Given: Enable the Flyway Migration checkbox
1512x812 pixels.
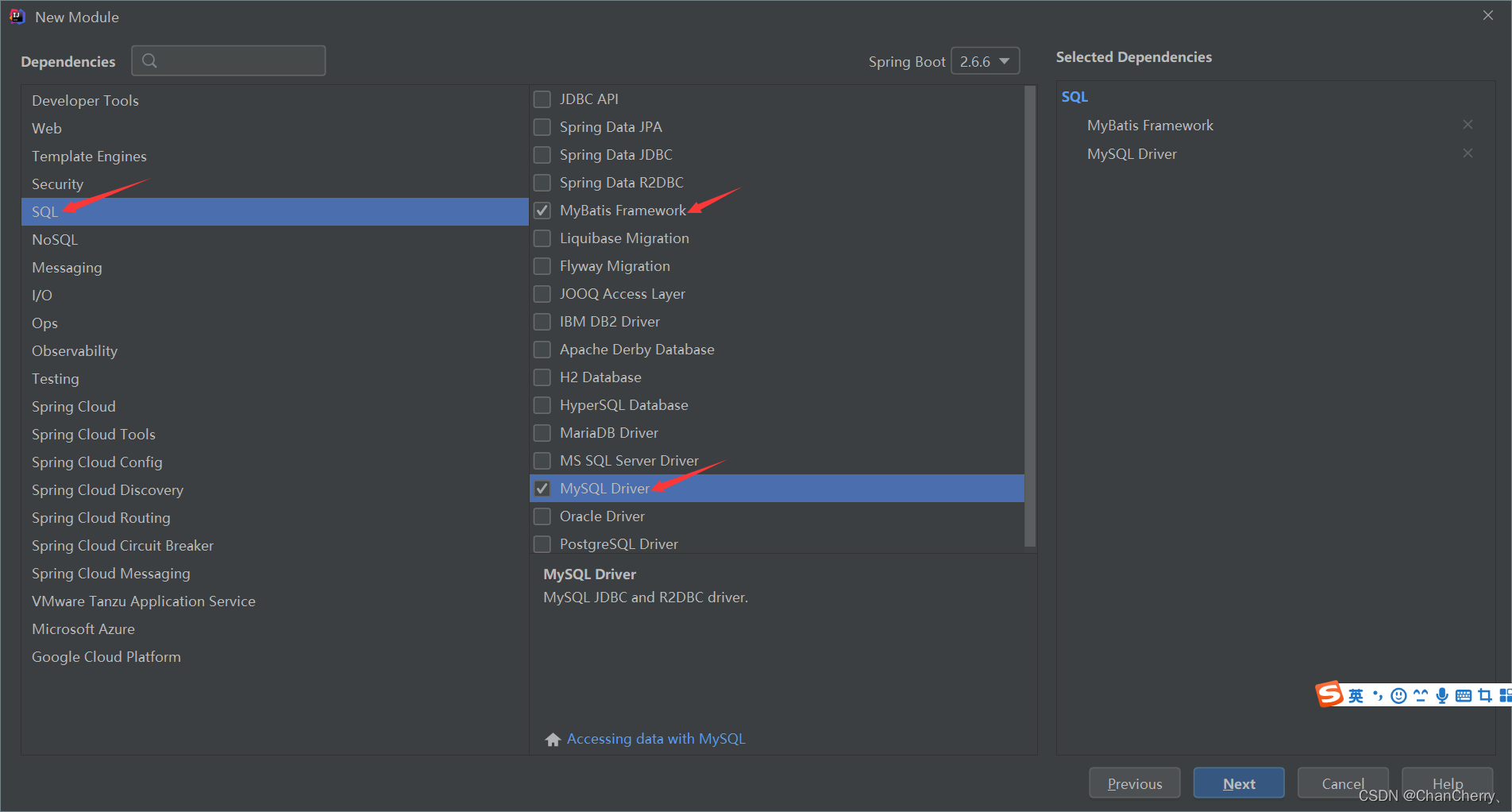Looking at the screenshot, I should click(x=542, y=266).
